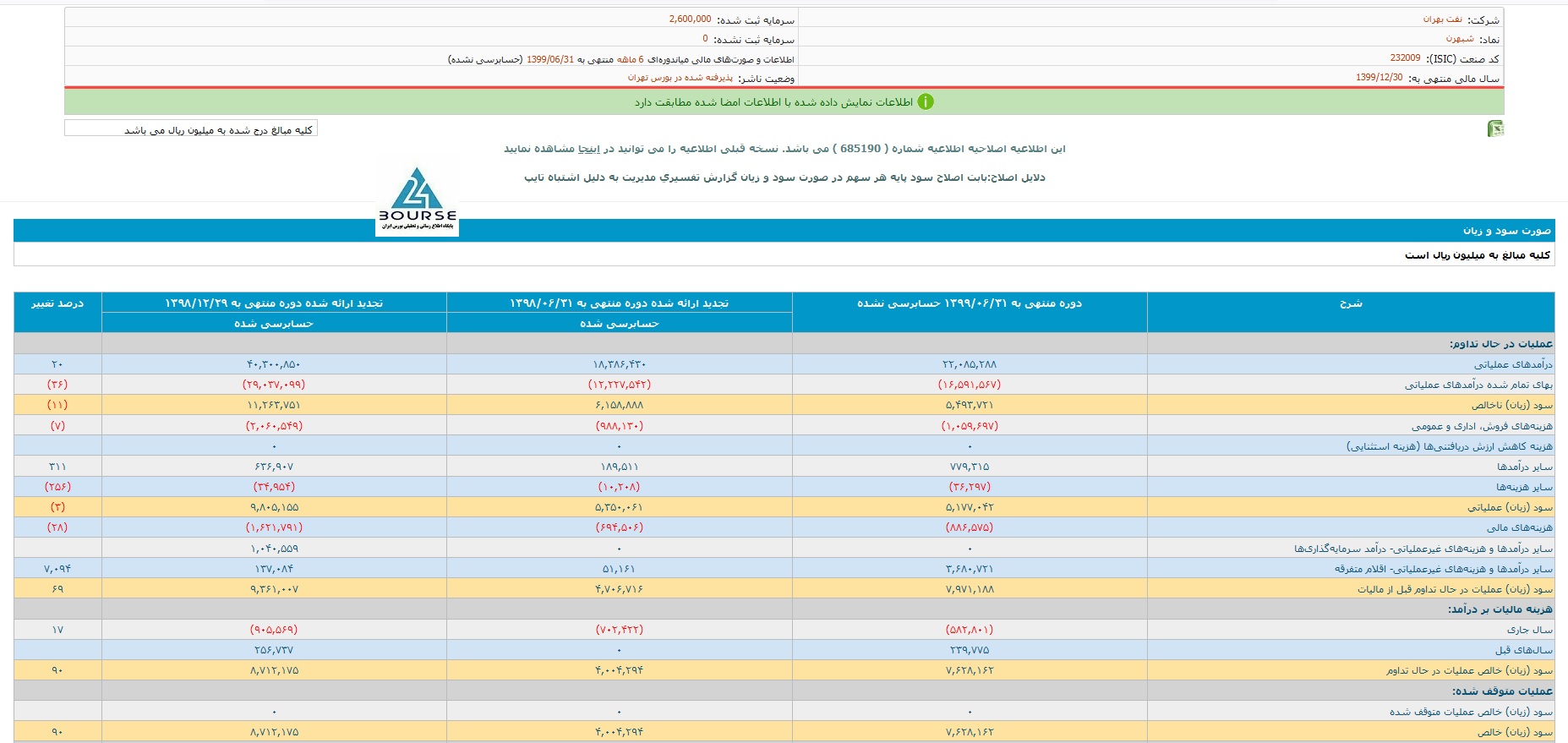Click the Excel export icon

[1495, 128]
